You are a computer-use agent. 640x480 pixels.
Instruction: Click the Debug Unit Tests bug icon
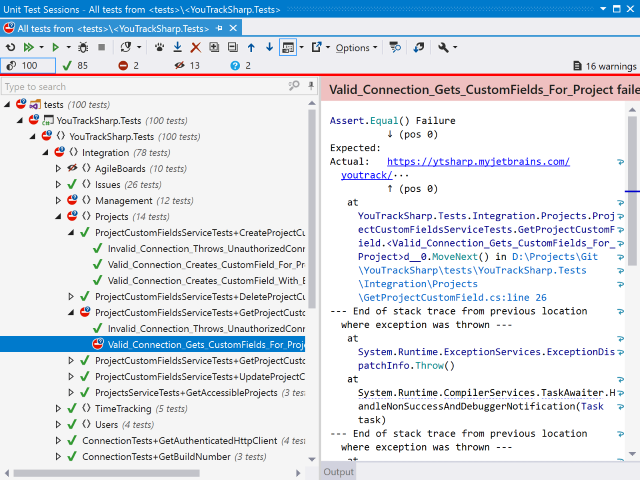point(82,47)
